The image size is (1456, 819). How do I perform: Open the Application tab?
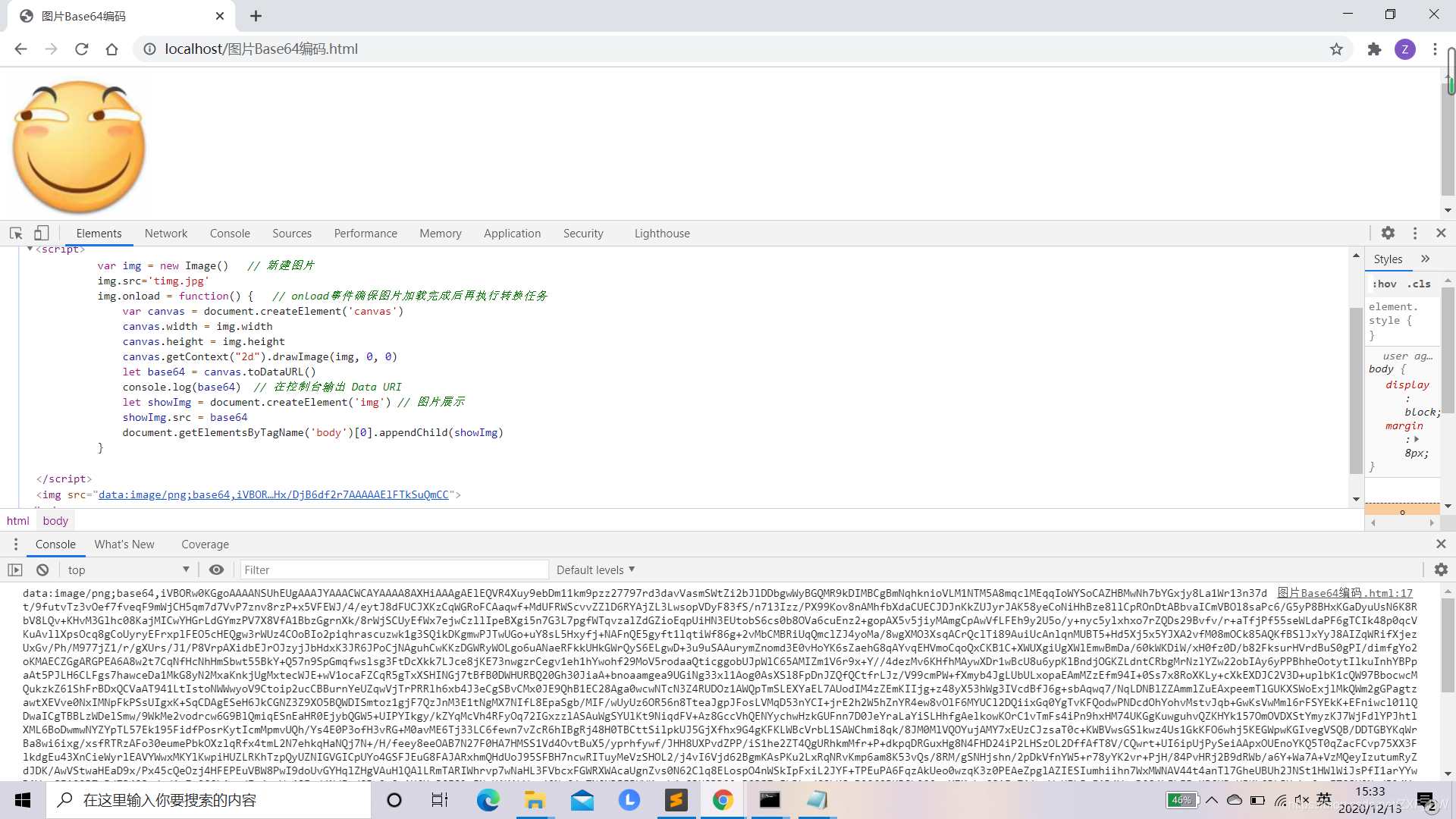pyautogui.click(x=513, y=234)
